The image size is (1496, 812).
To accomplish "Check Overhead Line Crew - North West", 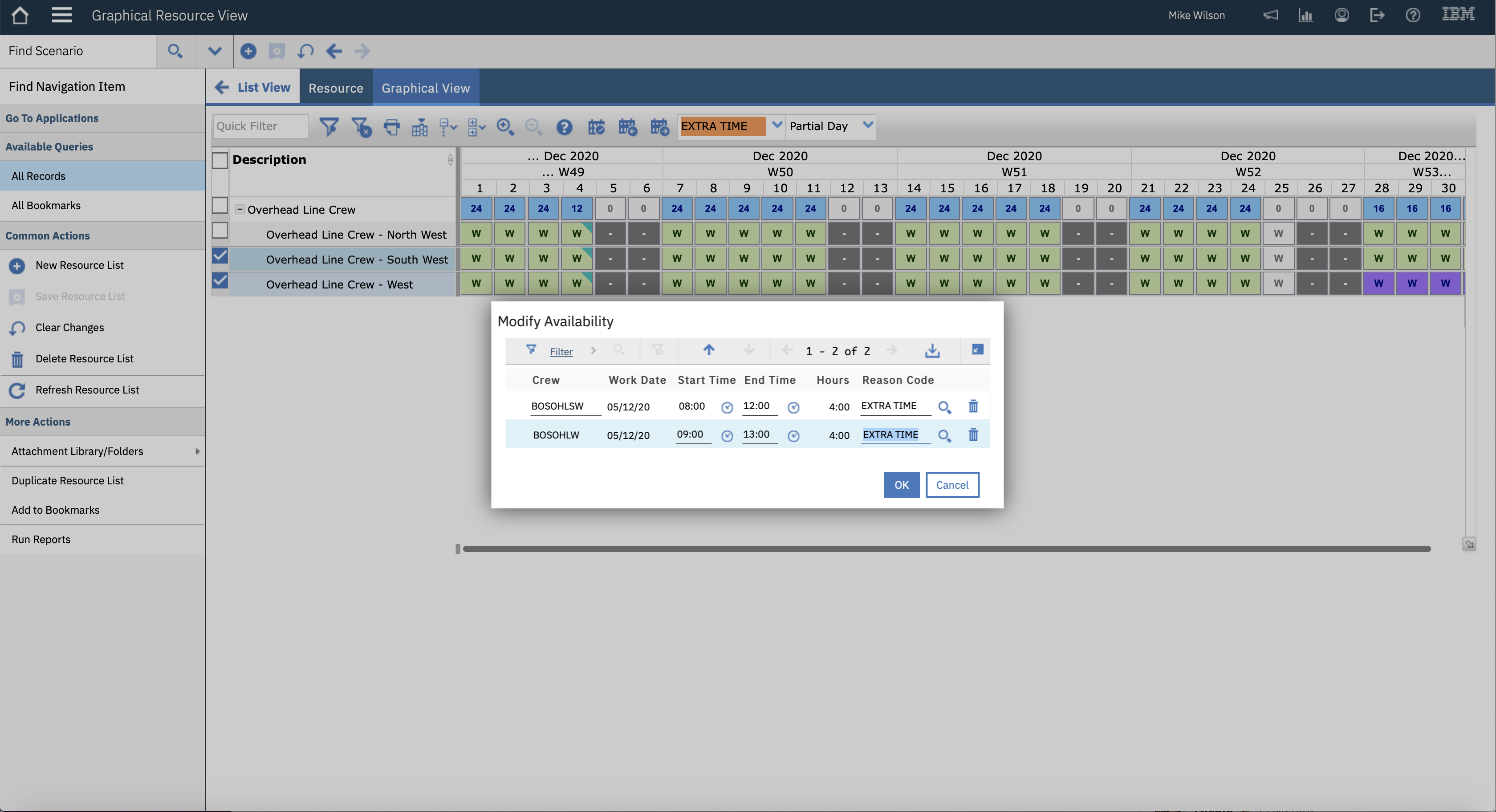I will coord(220,231).
